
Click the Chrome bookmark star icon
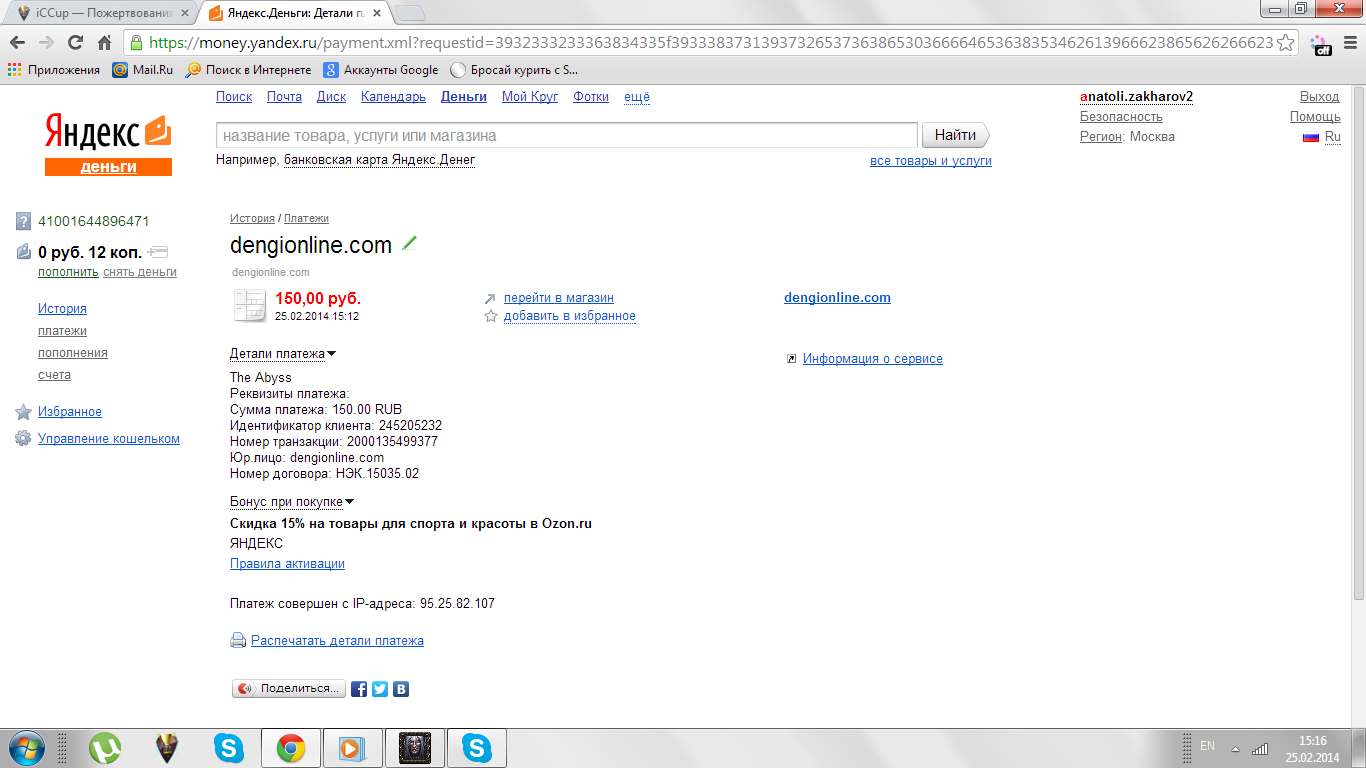(1287, 43)
